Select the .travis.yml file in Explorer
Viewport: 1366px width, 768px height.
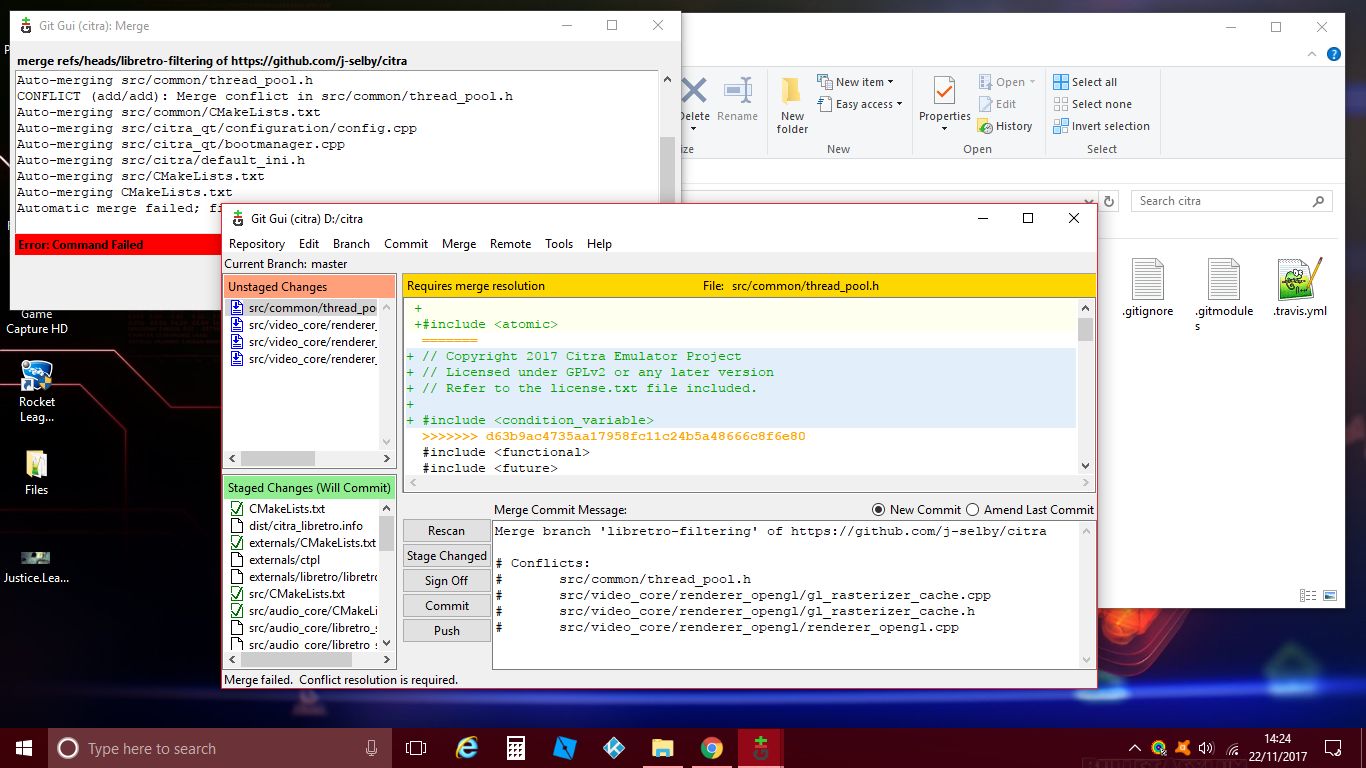pos(1300,288)
